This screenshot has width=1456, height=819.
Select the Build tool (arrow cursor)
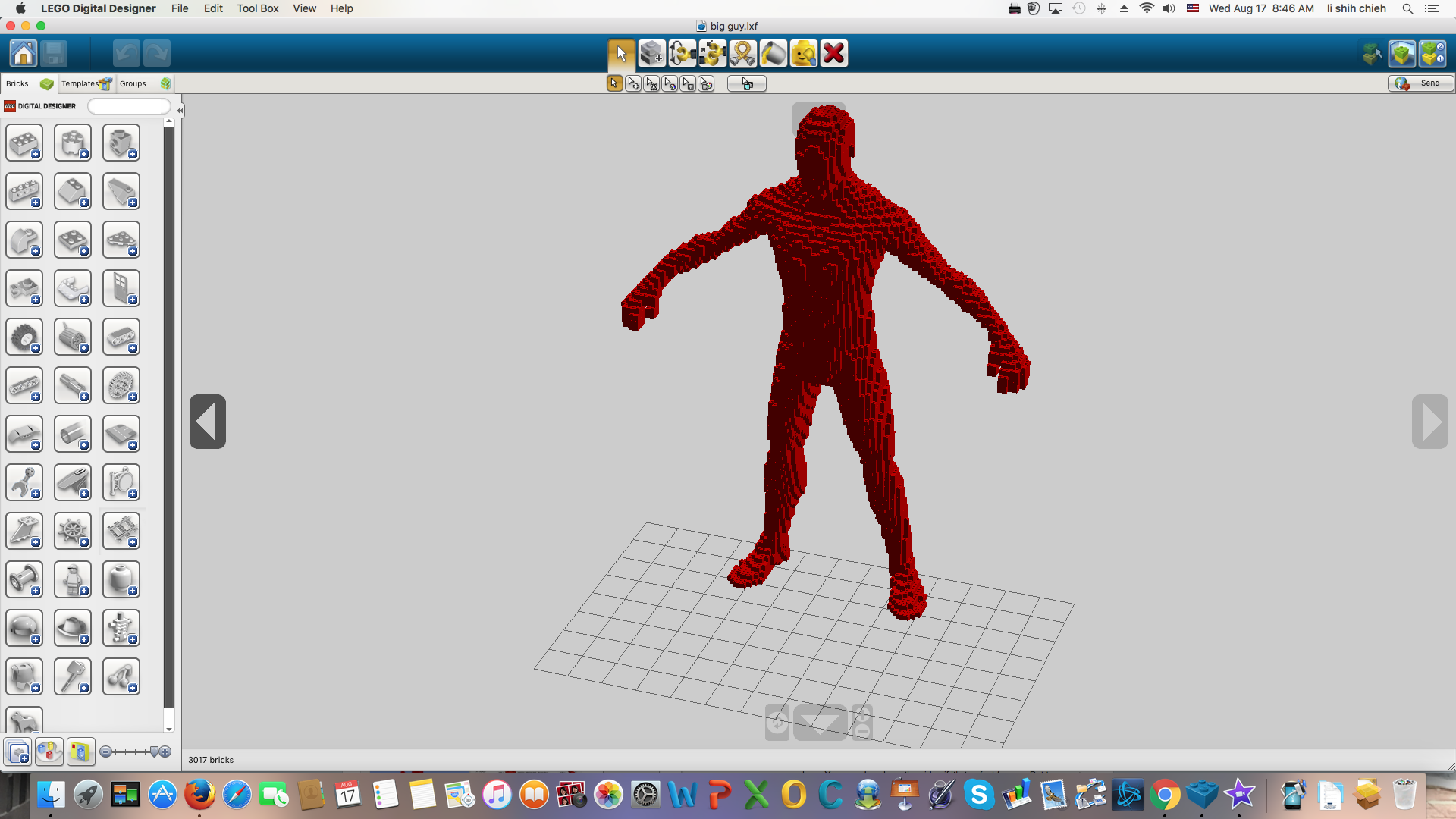tap(619, 53)
